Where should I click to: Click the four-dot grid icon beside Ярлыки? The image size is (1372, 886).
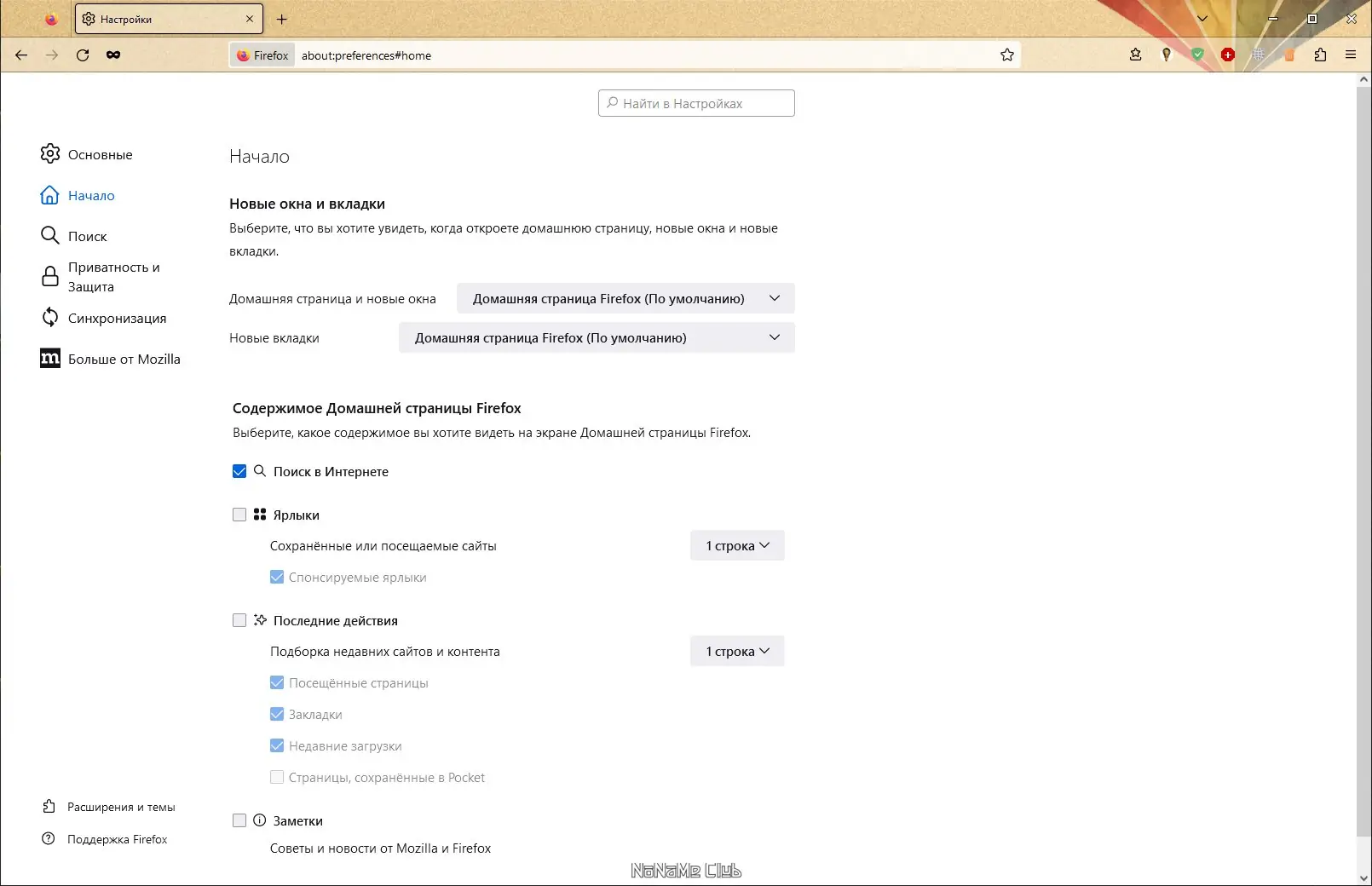pos(260,515)
